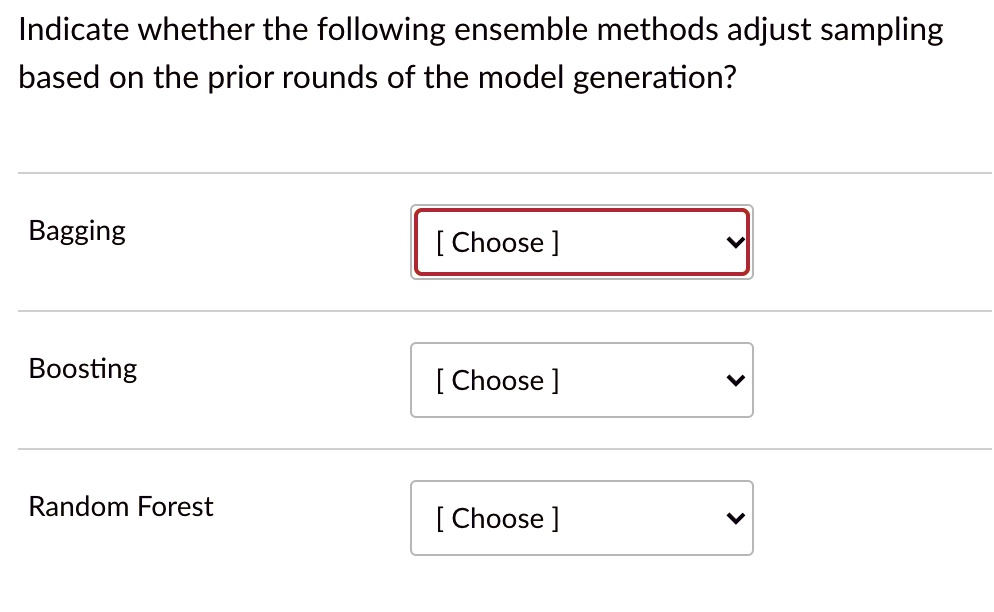Screen dimensions: 994x612
Task: Select the highlighted Choose box for Bagging
Action: tap(582, 242)
